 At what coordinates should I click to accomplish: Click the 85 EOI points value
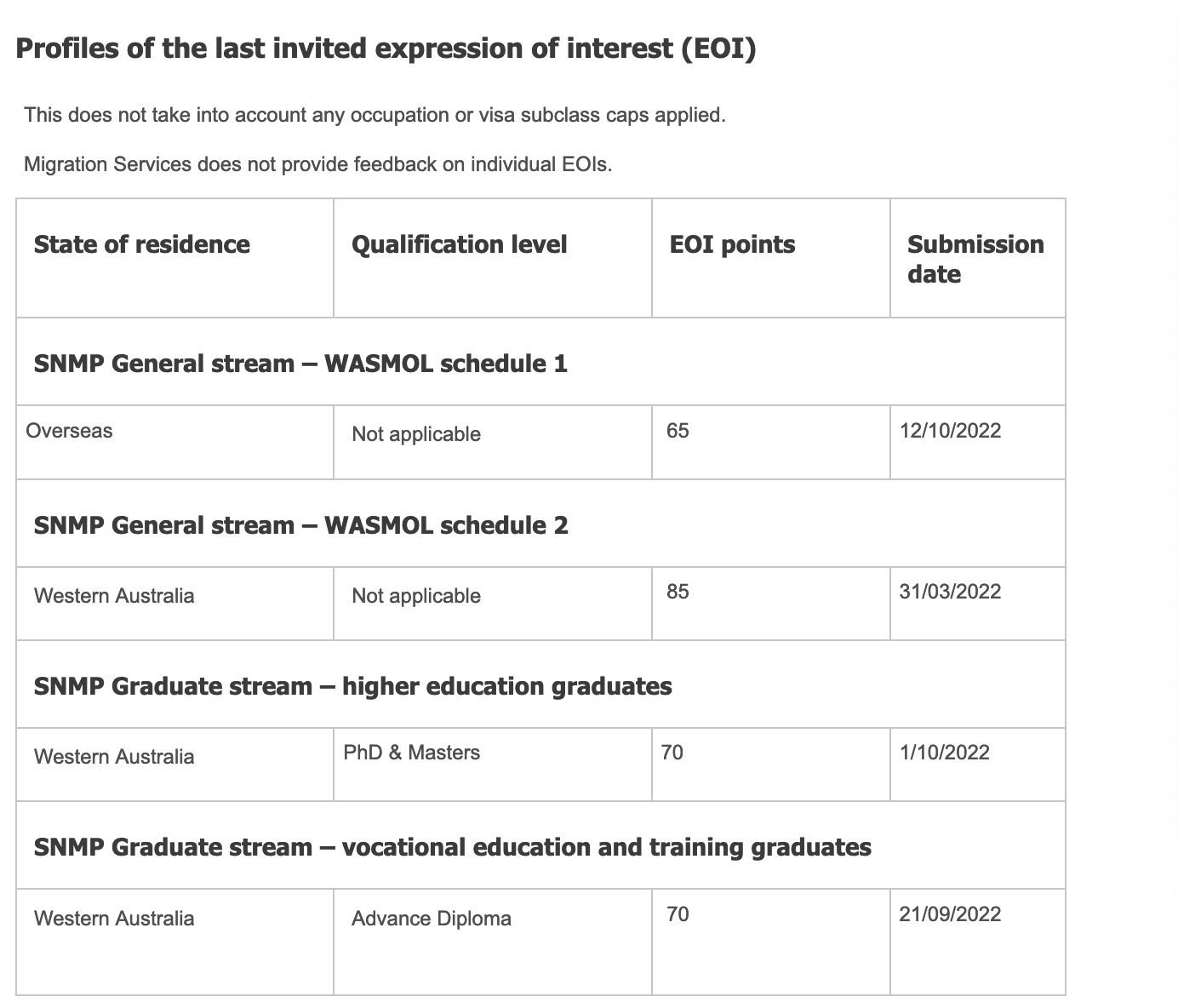click(678, 592)
